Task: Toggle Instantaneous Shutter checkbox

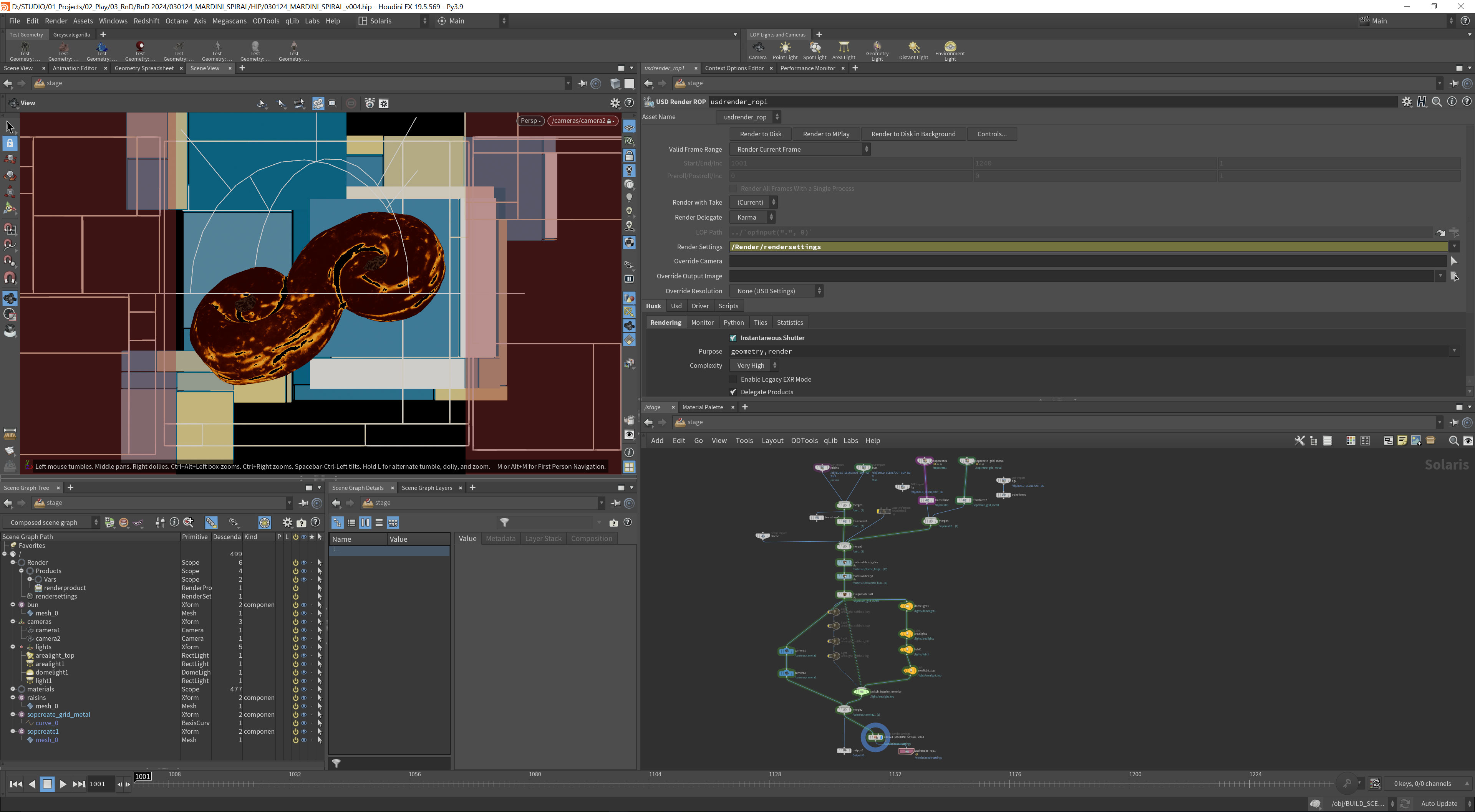Action: [733, 338]
